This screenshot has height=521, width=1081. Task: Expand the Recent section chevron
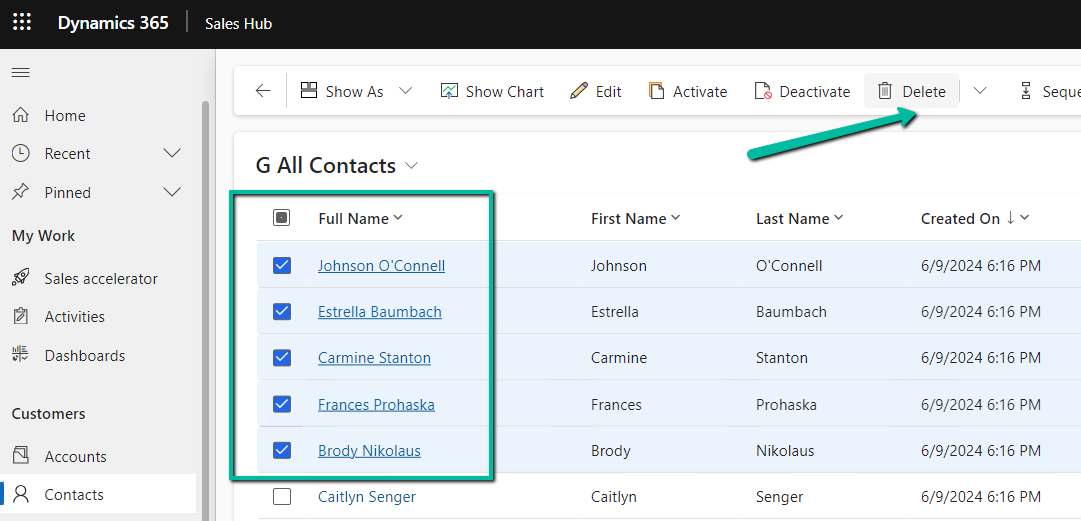point(172,153)
